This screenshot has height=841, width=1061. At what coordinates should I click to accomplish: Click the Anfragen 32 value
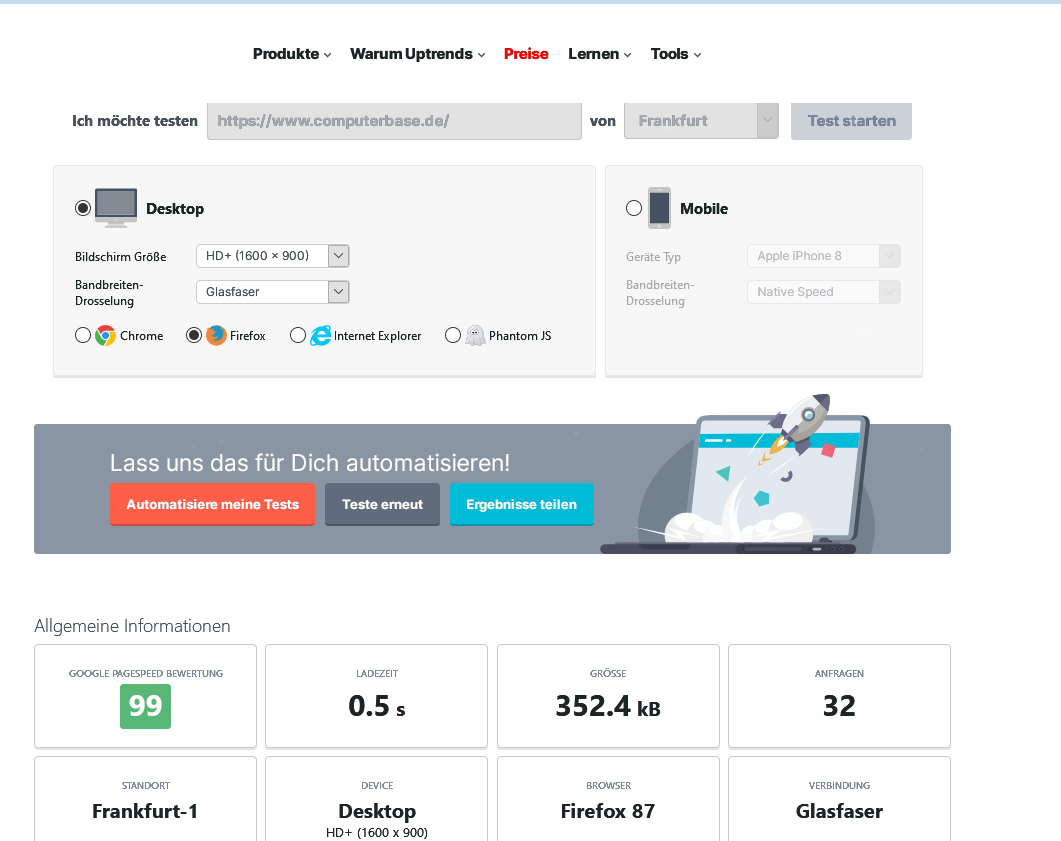pyautogui.click(x=839, y=706)
